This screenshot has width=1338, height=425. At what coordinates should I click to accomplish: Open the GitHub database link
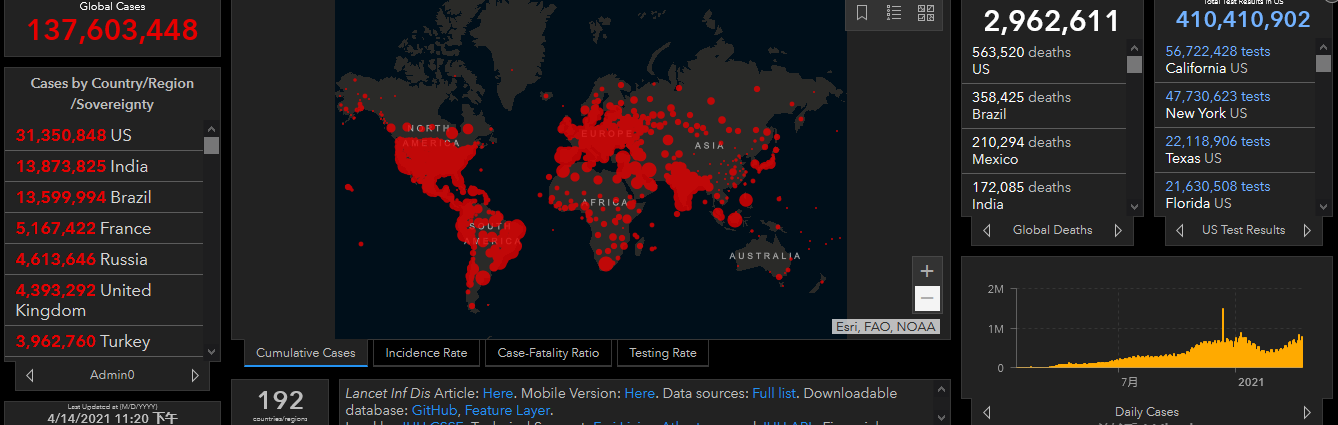[x=434, y=410]
